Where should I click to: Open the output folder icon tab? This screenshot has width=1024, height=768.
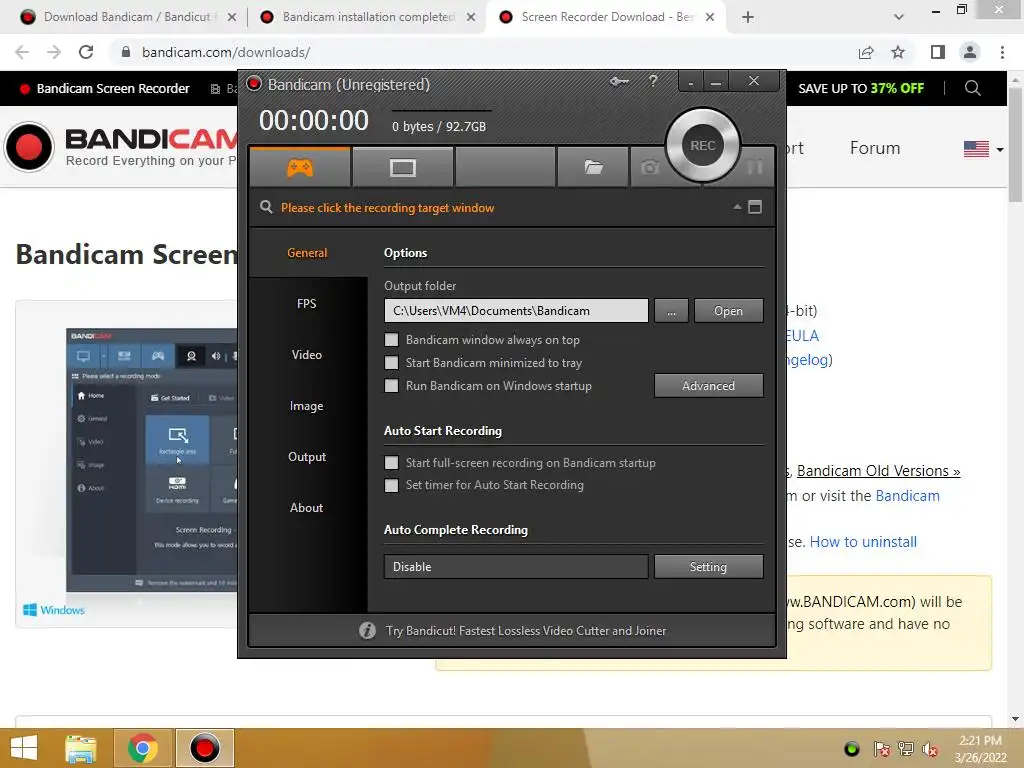(593, 168)
